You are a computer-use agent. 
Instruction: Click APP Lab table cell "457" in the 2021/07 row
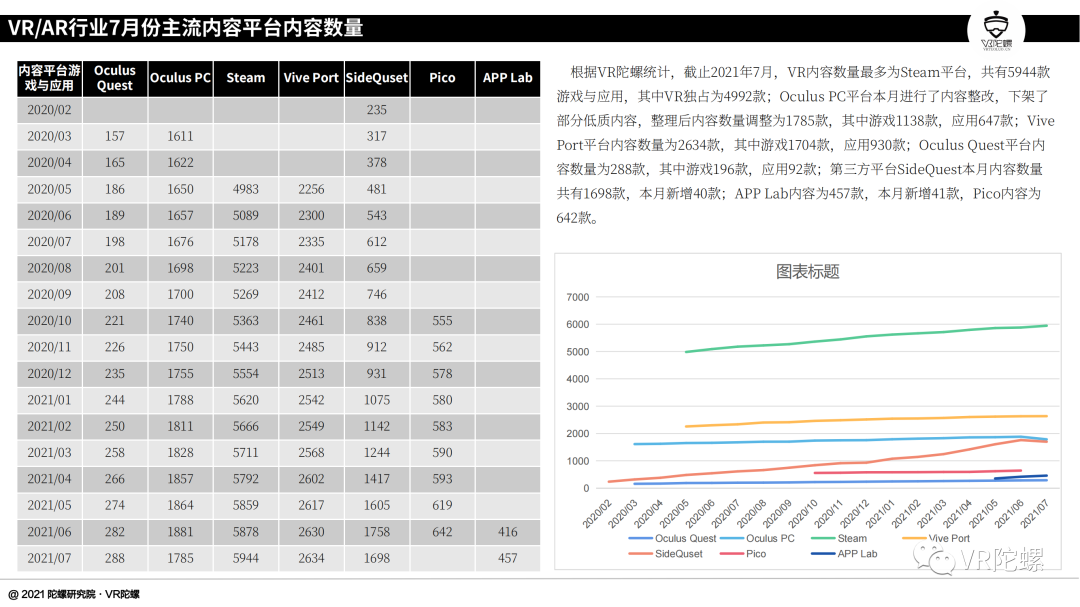pos(508,558)
